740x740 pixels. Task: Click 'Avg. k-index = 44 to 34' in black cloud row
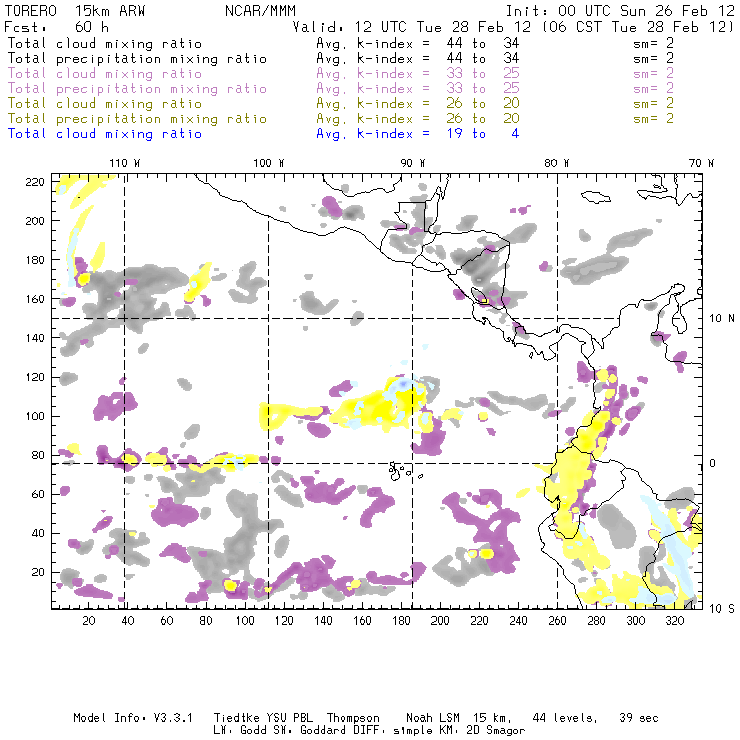[418, 44]
